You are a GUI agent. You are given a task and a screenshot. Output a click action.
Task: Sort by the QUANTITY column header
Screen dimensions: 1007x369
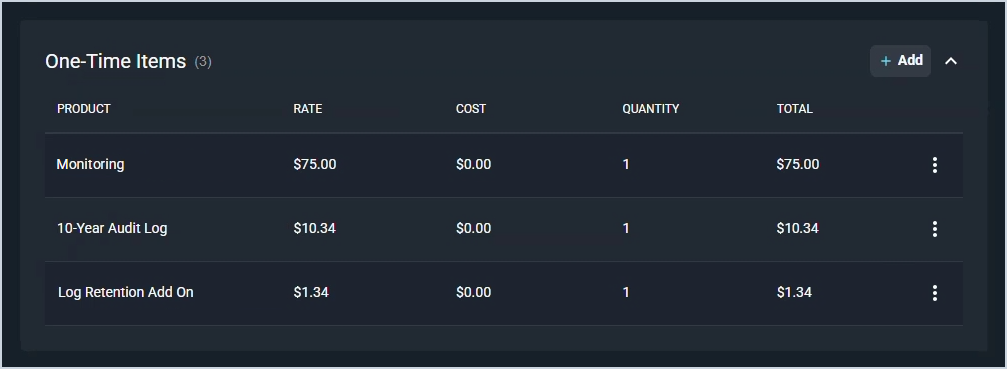click(x=651, y=108)
